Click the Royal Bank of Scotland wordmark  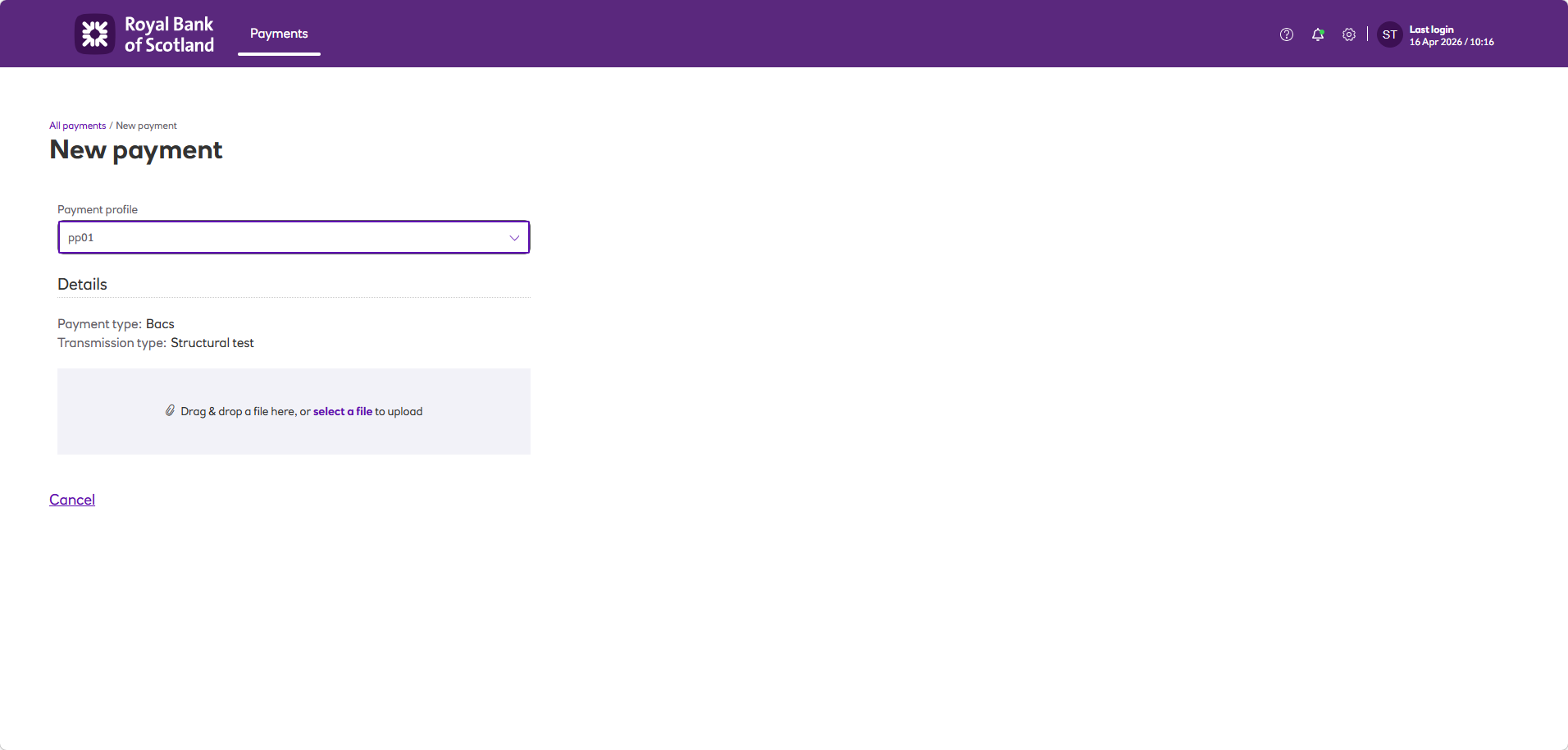pos(169,34)
